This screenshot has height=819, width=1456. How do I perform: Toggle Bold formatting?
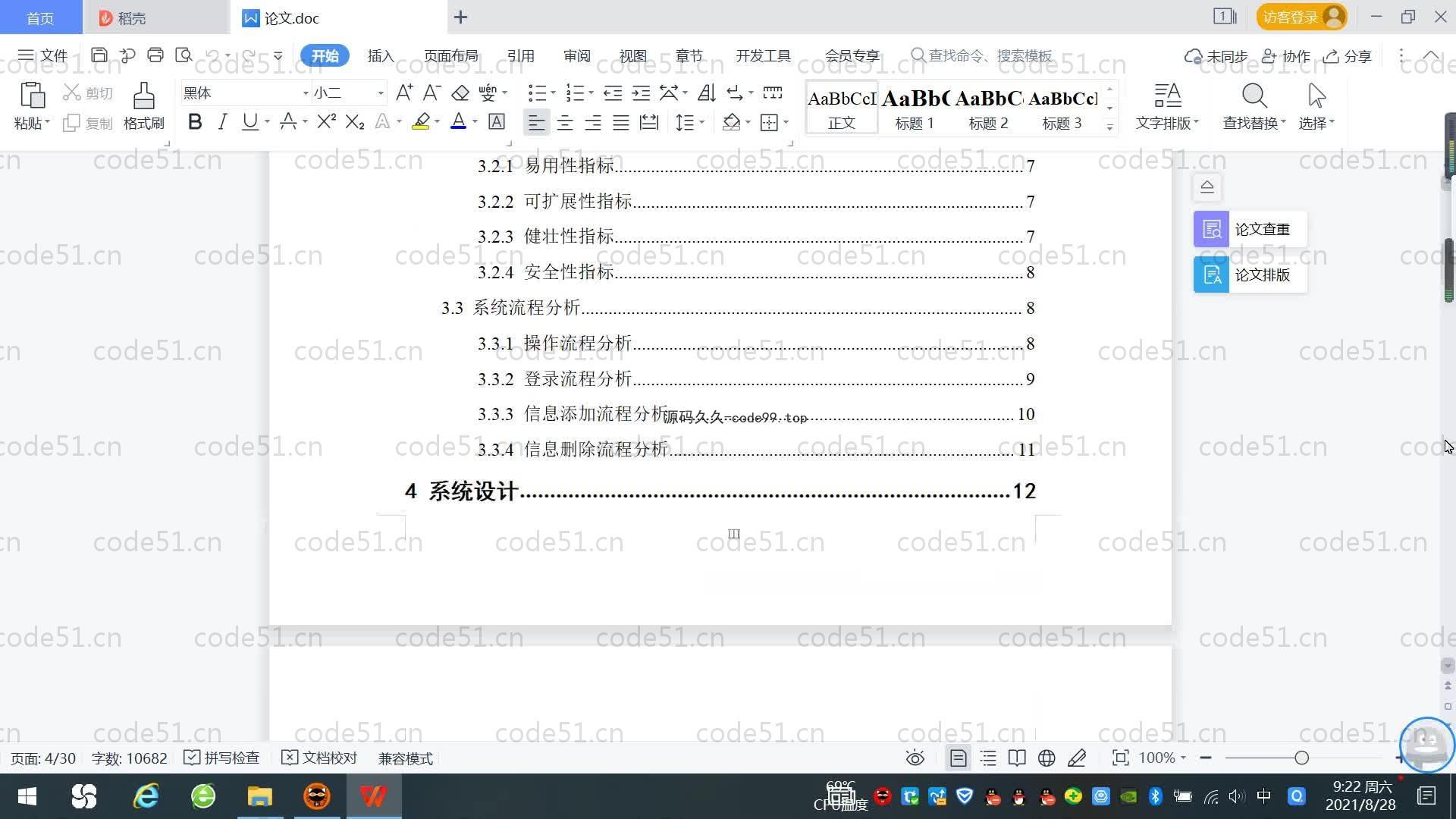pyautogui.click(x=195, y=122)
